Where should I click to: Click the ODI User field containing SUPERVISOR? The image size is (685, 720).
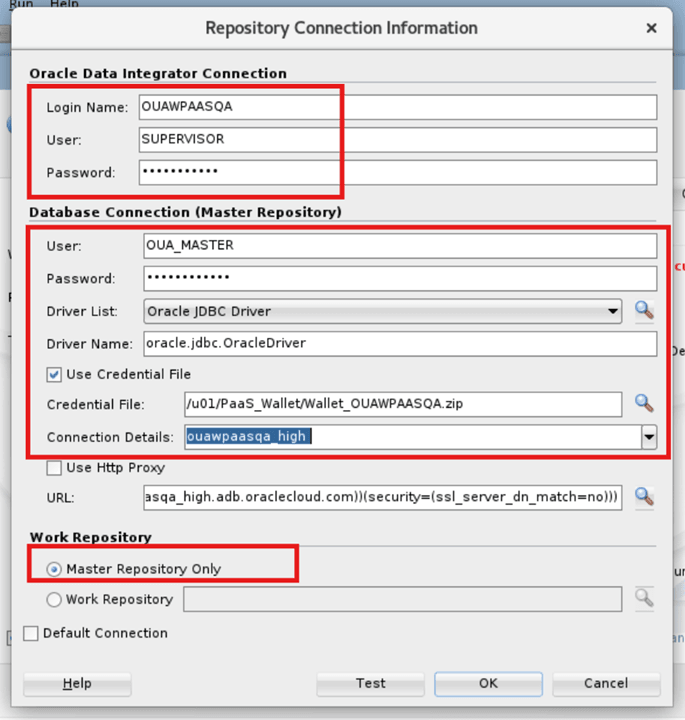click(398, 140)
